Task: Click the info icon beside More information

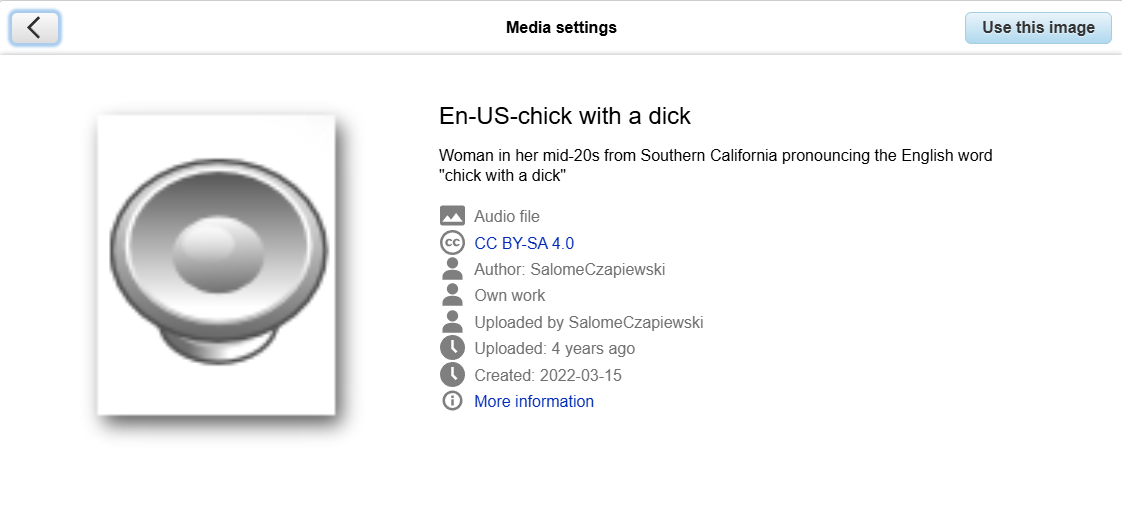Action: [x=452, y=402]
